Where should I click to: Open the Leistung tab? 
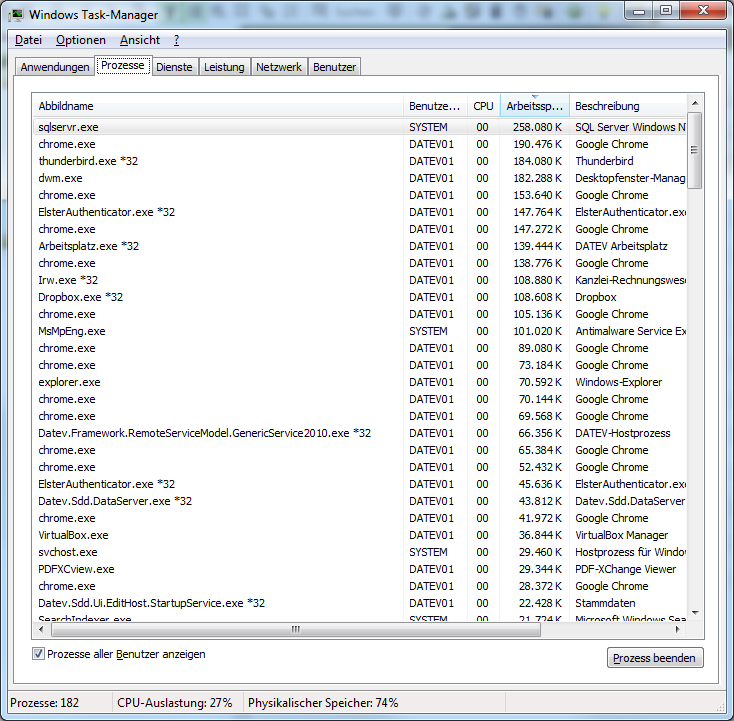point(224,67)
